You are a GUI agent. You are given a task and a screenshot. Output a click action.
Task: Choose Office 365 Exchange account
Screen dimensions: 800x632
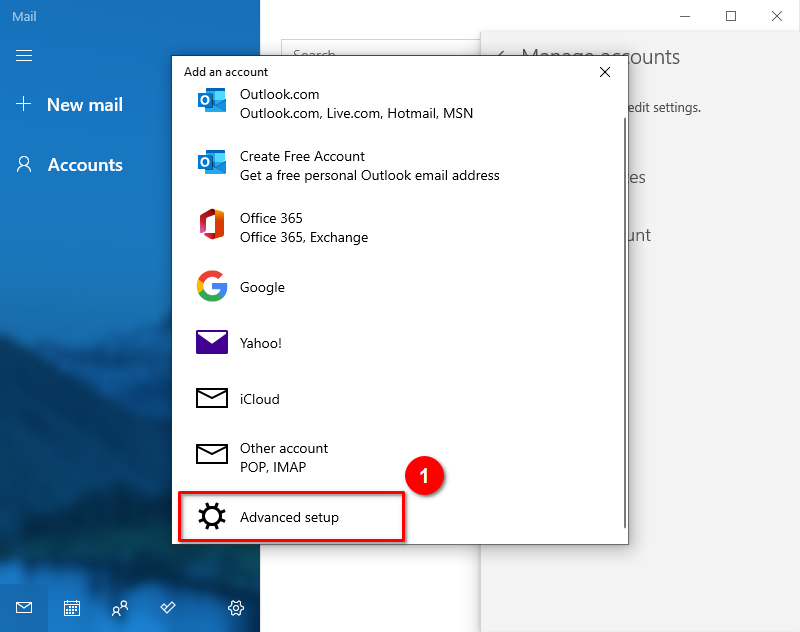398,227
